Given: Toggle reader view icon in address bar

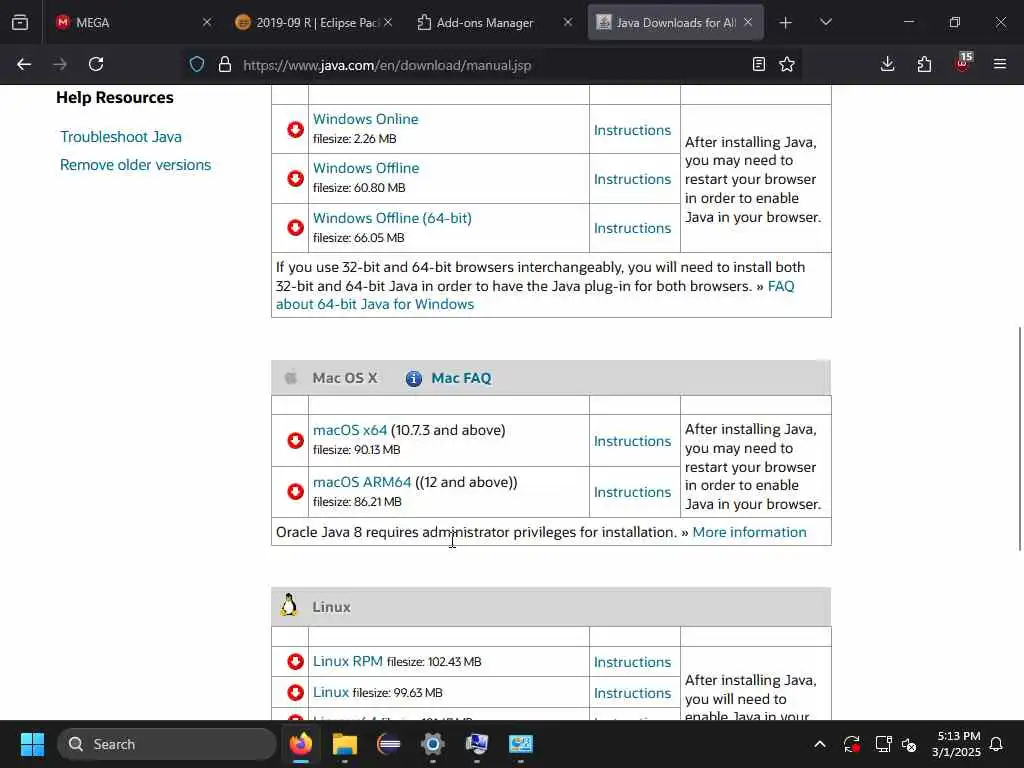Looking at the screenshot, I should 758,64.
